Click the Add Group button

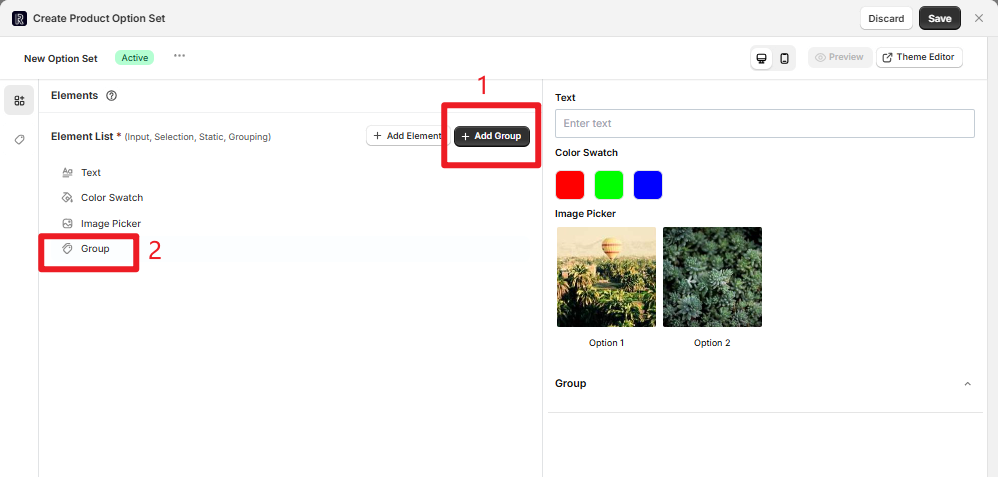point(492,136)
